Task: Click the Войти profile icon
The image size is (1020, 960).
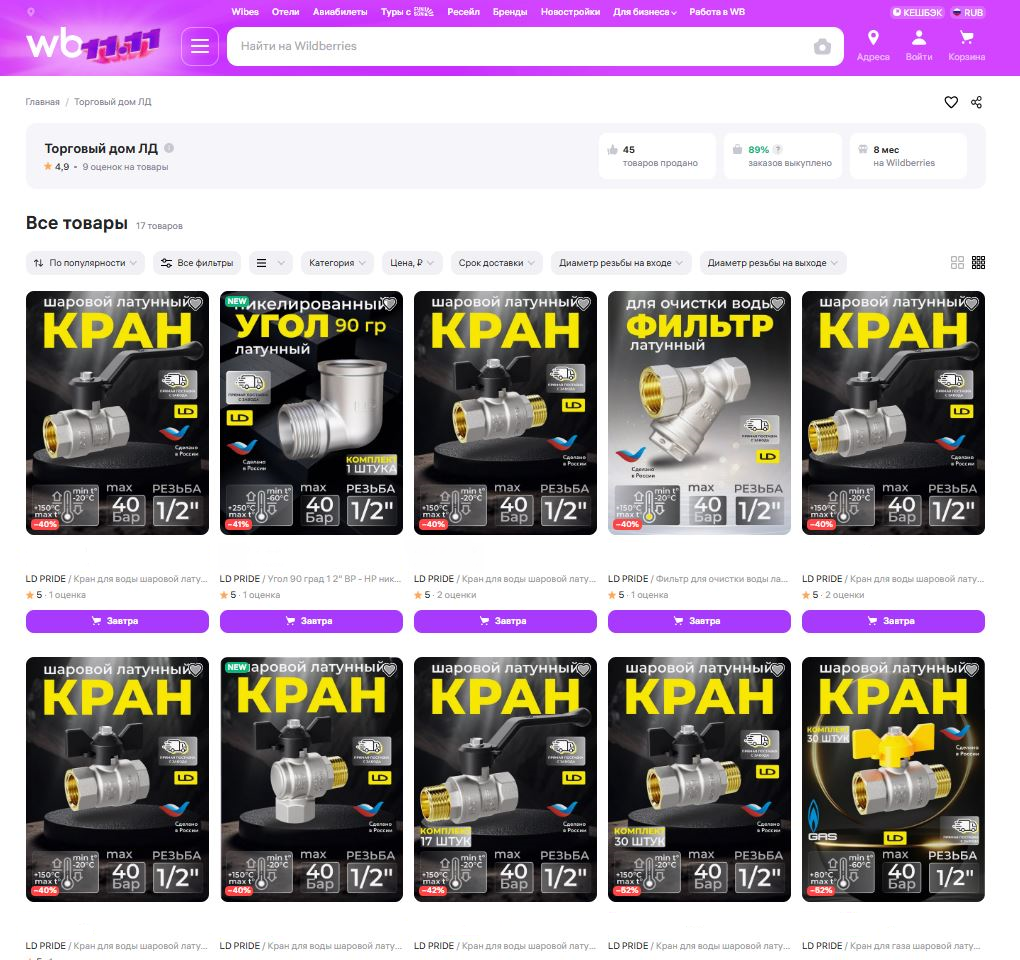Action: click(x=919, y=44)
